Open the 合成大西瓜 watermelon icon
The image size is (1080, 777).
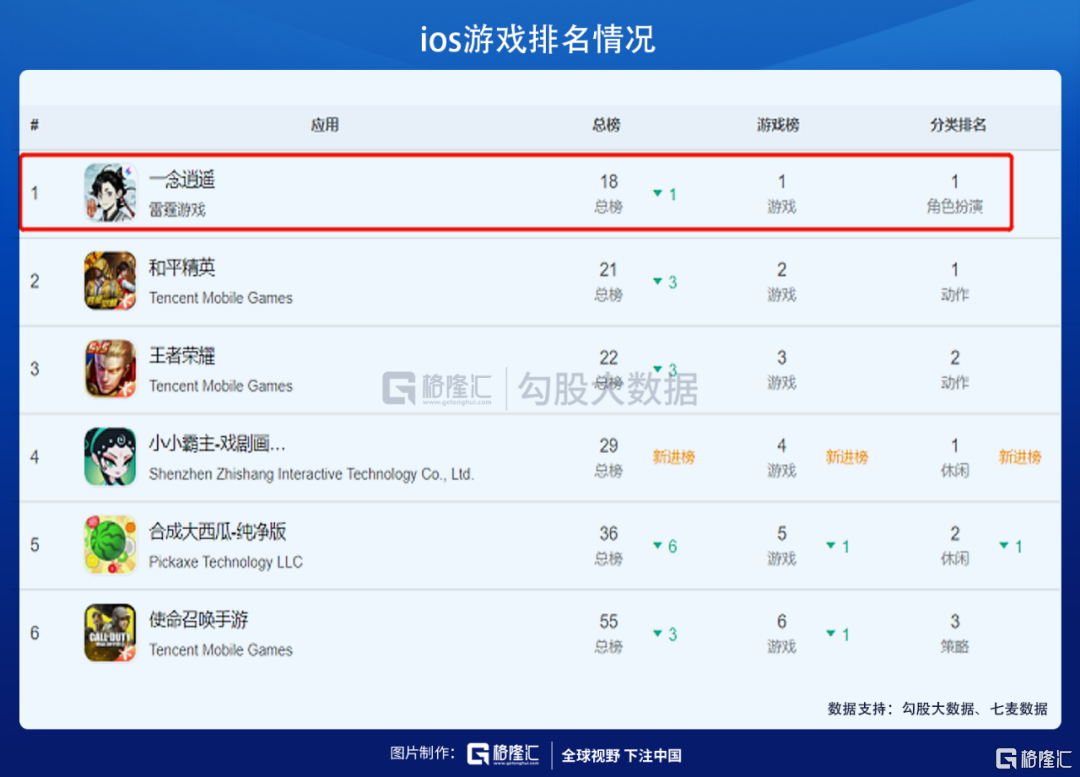click(110, 545)
